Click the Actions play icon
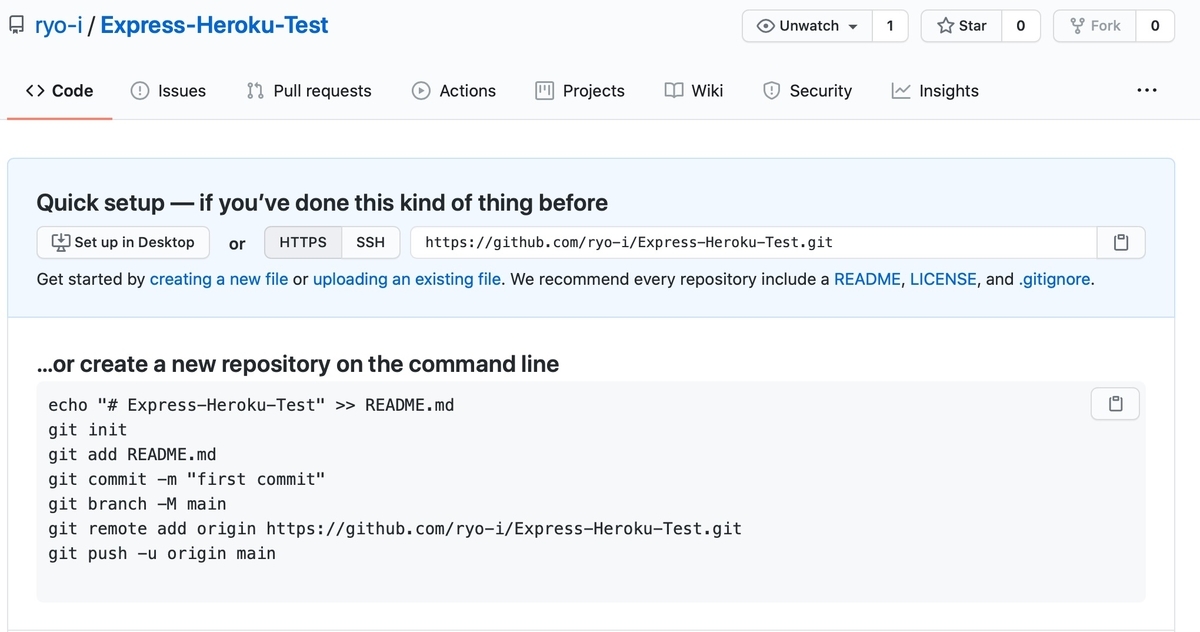The width and height of the screenshot is (1200, 632). 421,91
